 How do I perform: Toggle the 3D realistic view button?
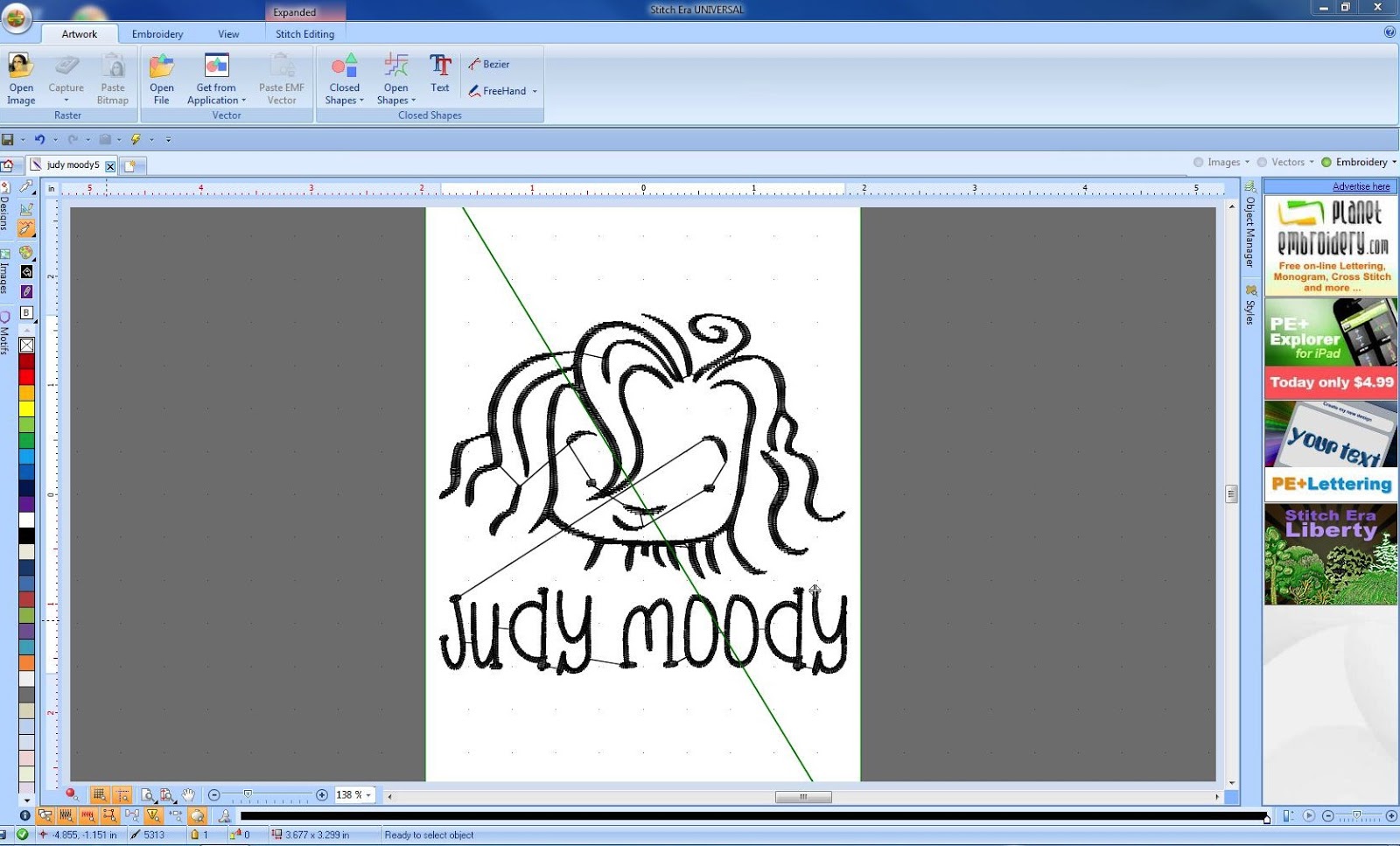click(x=198, y=815)
